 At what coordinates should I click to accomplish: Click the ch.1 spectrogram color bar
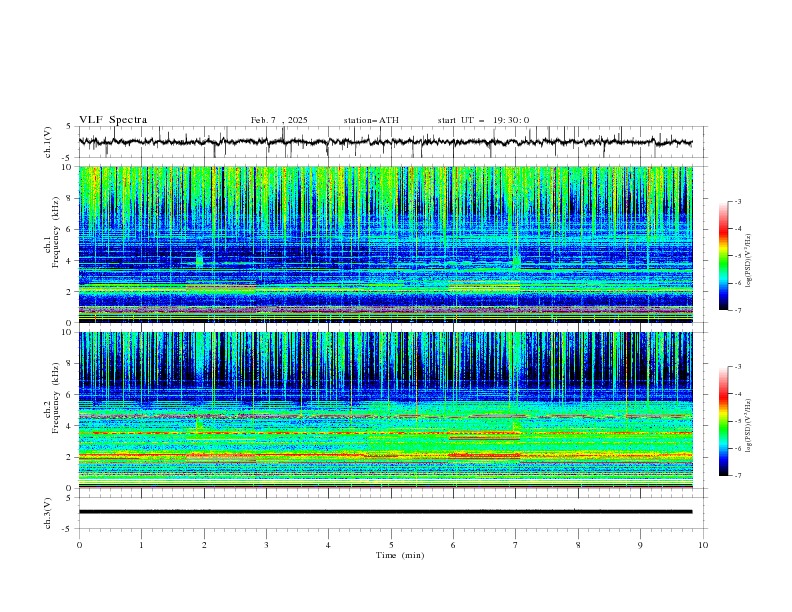(723, 255)
